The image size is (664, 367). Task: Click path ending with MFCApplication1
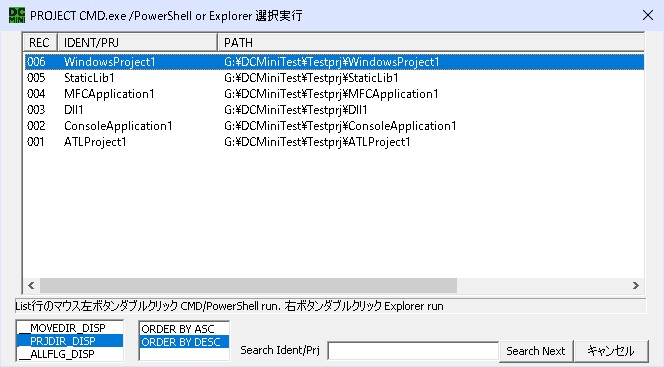tap(331, 94)
